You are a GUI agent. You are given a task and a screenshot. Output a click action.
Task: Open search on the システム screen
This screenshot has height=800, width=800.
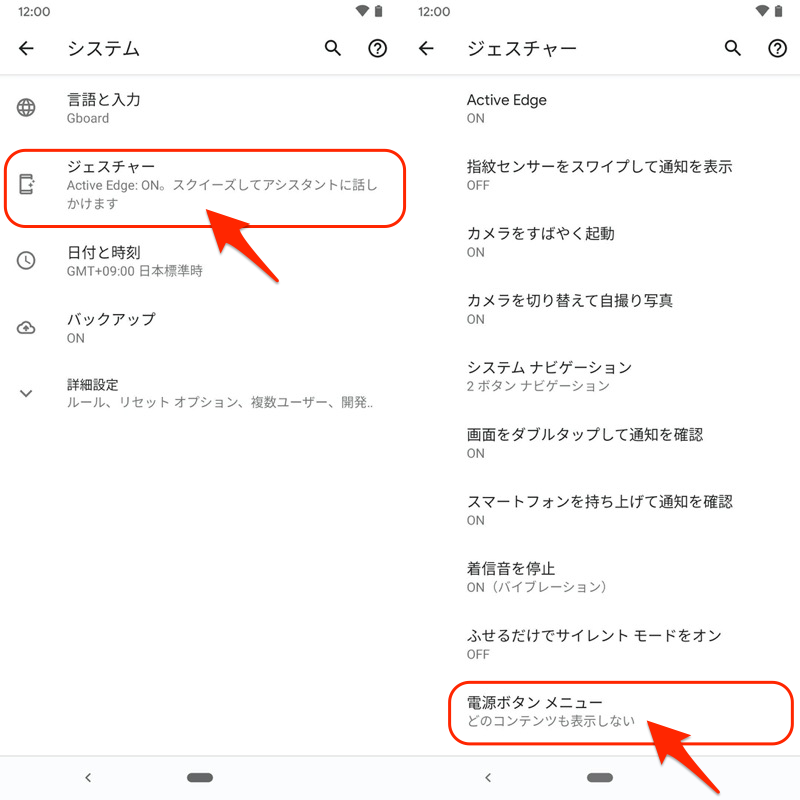[x=333, y=48]
